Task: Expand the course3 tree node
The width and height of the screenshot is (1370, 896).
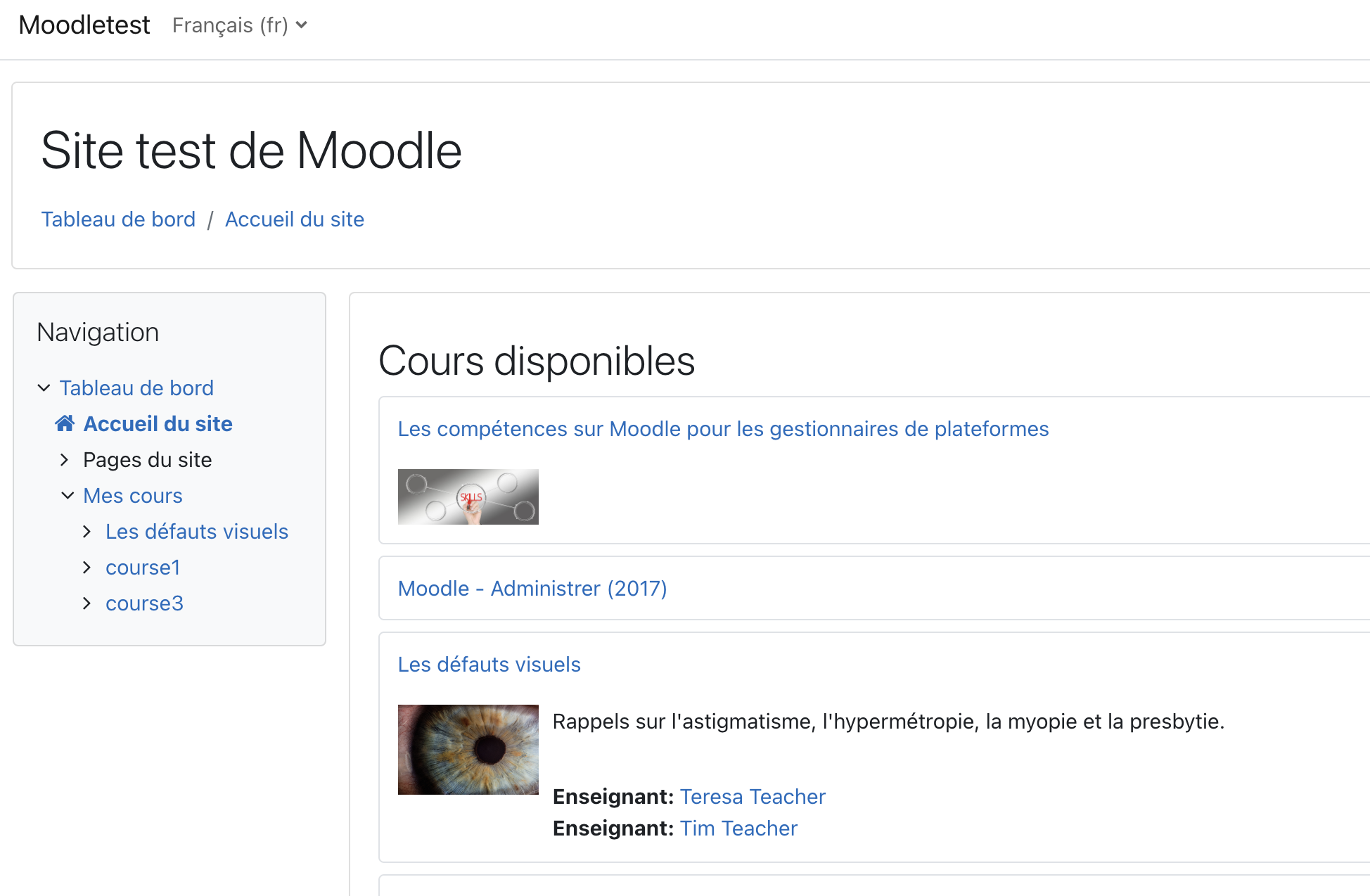Action: point(87,603)
